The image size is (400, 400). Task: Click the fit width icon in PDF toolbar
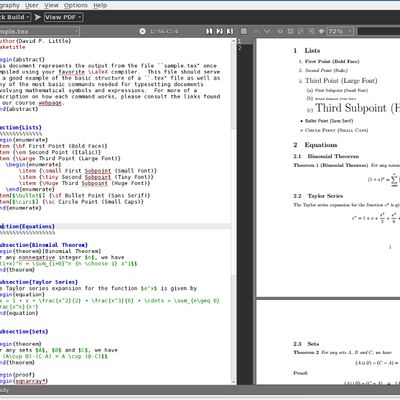pos(290,31)
